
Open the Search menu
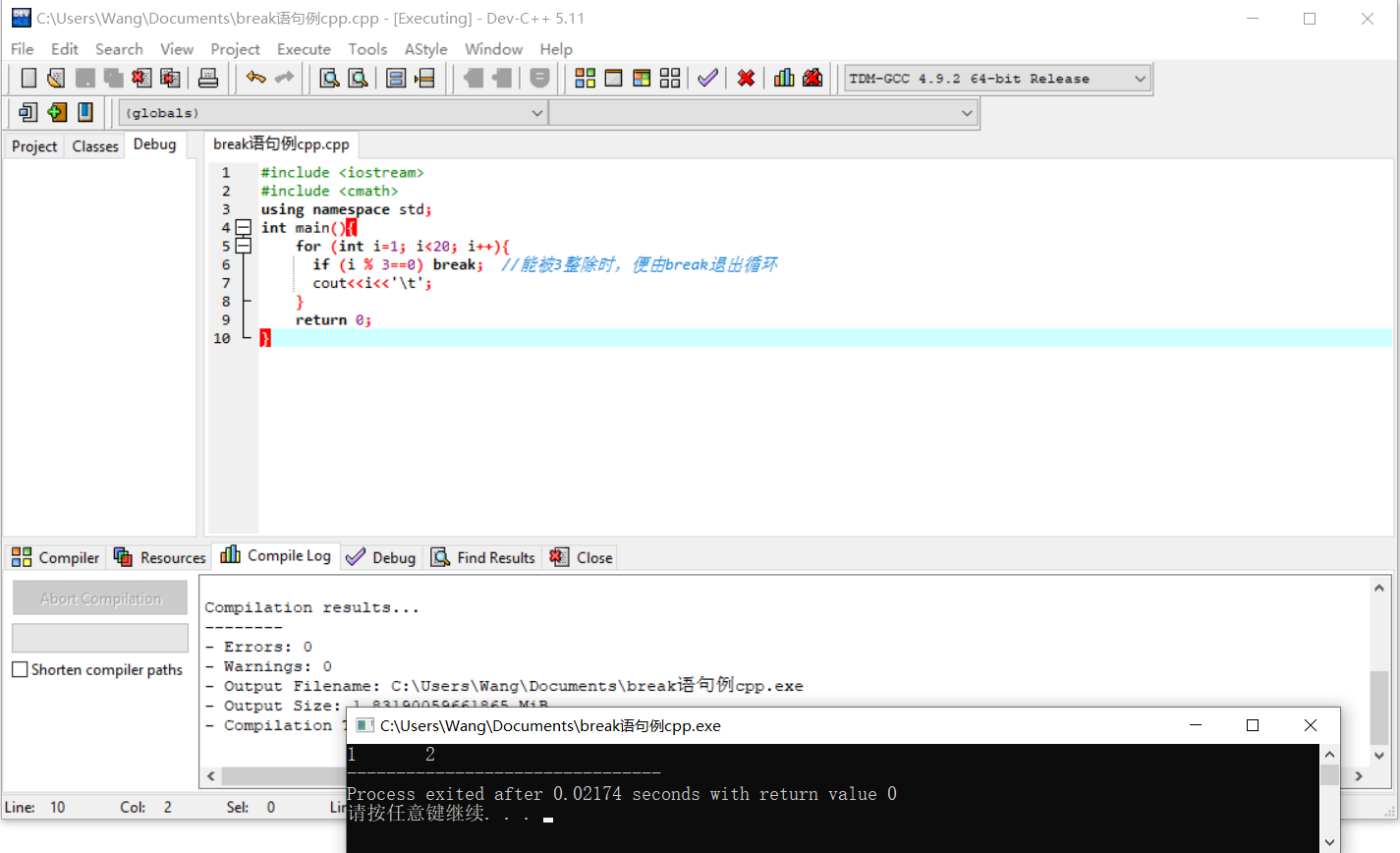119,49
